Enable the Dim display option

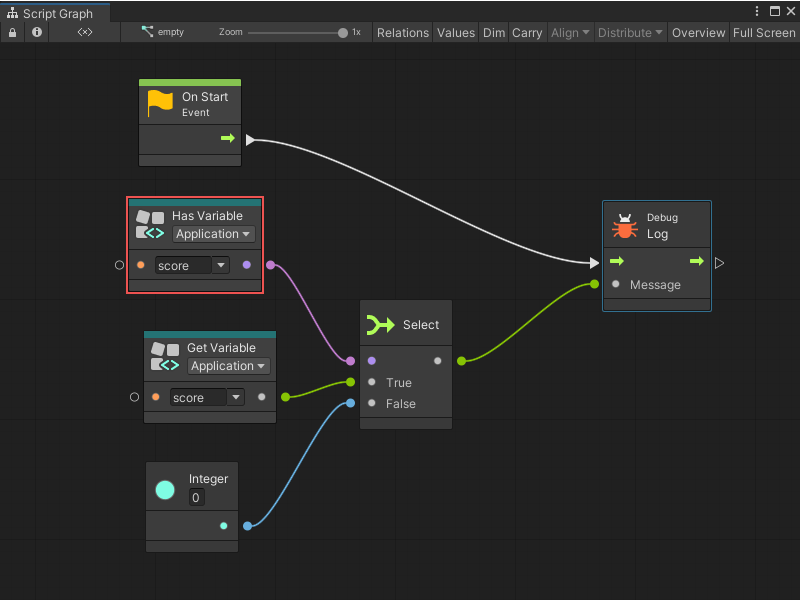(x=494, y=32)
